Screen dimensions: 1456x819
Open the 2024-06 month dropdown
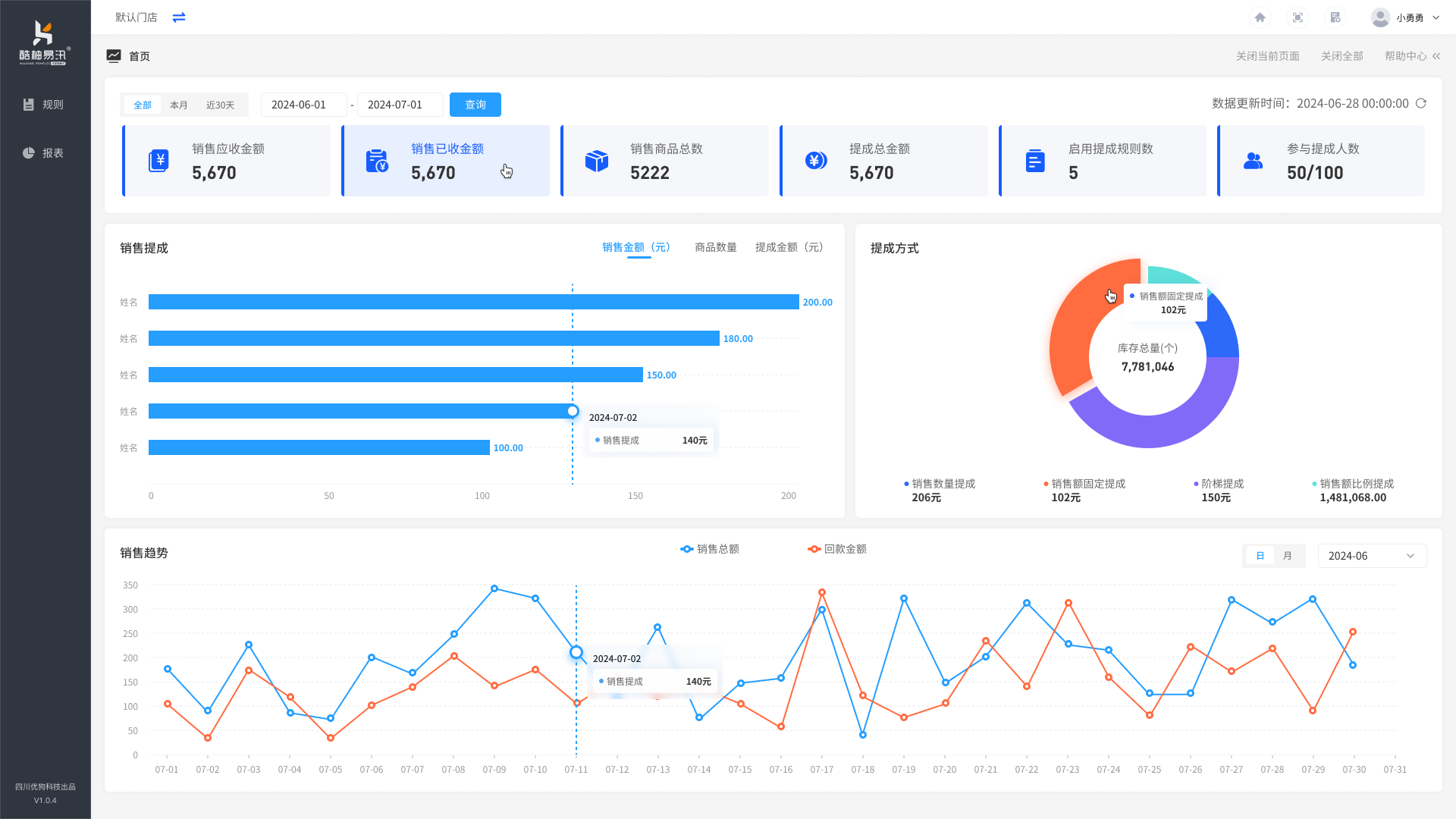1371,556
